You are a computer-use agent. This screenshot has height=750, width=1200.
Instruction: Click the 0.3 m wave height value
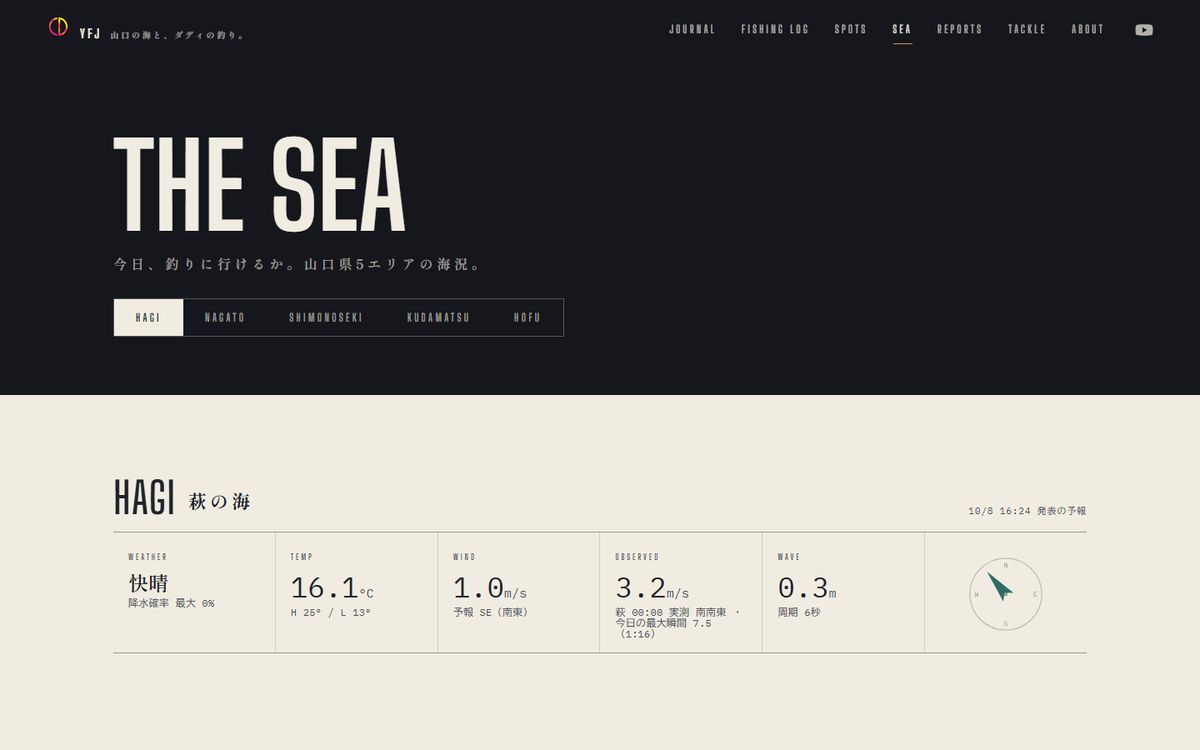point(807,588)
